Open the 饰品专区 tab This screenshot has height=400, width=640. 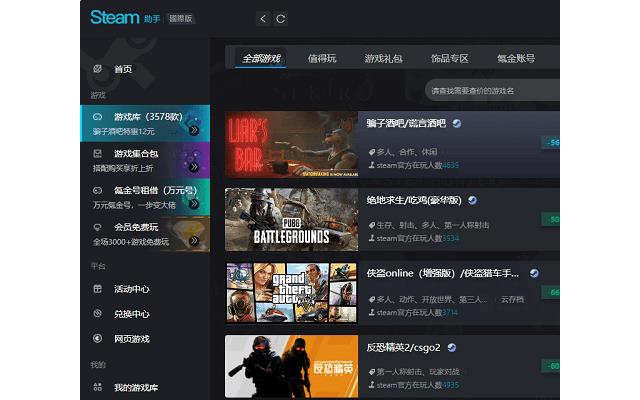click(x=450, y=58)
